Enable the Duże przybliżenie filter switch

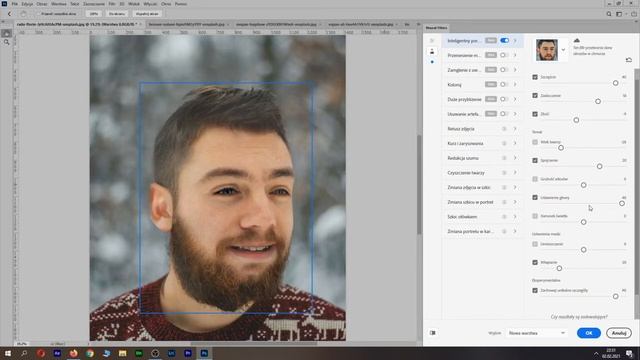pyautogui.click(x=504, y=99)
